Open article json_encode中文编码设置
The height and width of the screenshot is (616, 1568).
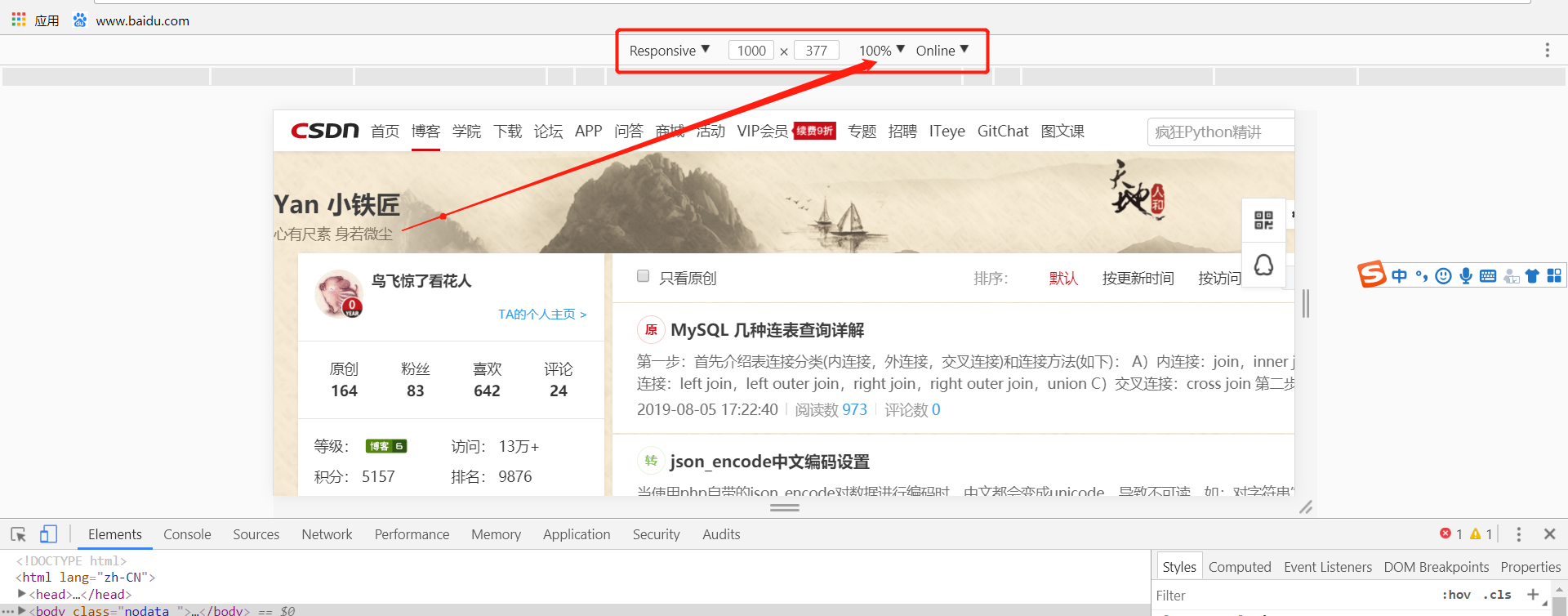(769, 462)
